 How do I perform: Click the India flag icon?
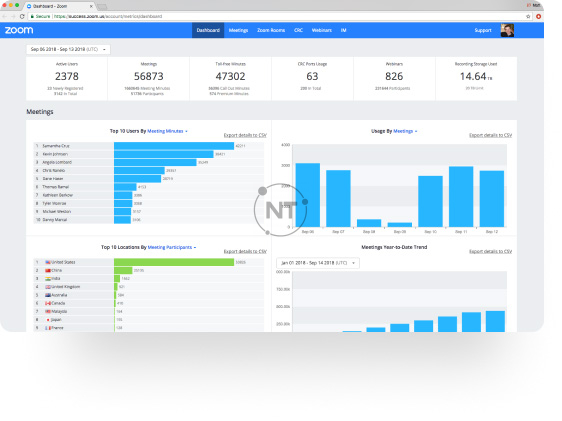(x=48, y=279)
